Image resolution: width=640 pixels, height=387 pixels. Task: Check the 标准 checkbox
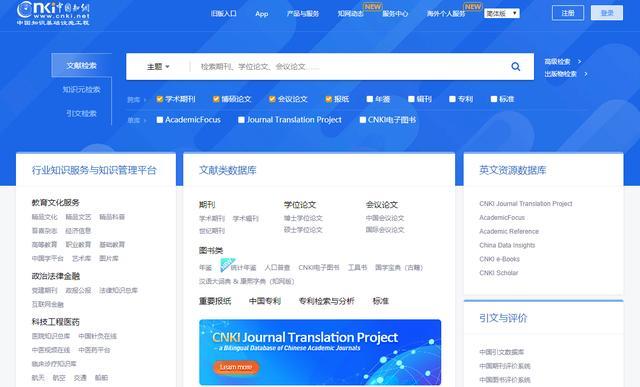[494, 99]
